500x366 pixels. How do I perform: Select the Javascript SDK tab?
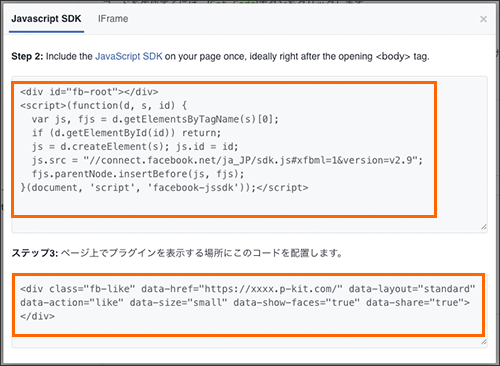[46, 19]
